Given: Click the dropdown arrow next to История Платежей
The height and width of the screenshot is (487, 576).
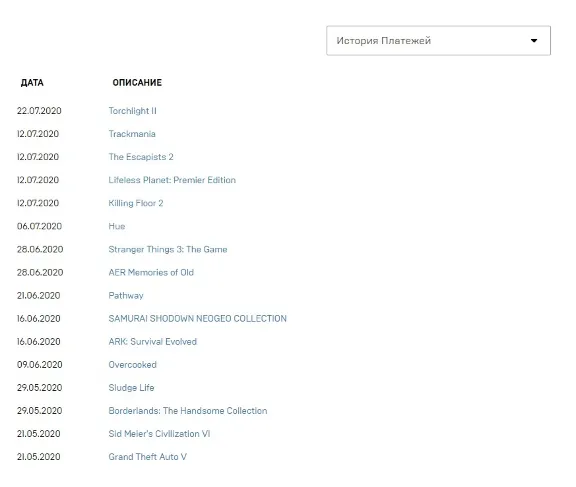Looking at the screenshot, I should point(534,40).
